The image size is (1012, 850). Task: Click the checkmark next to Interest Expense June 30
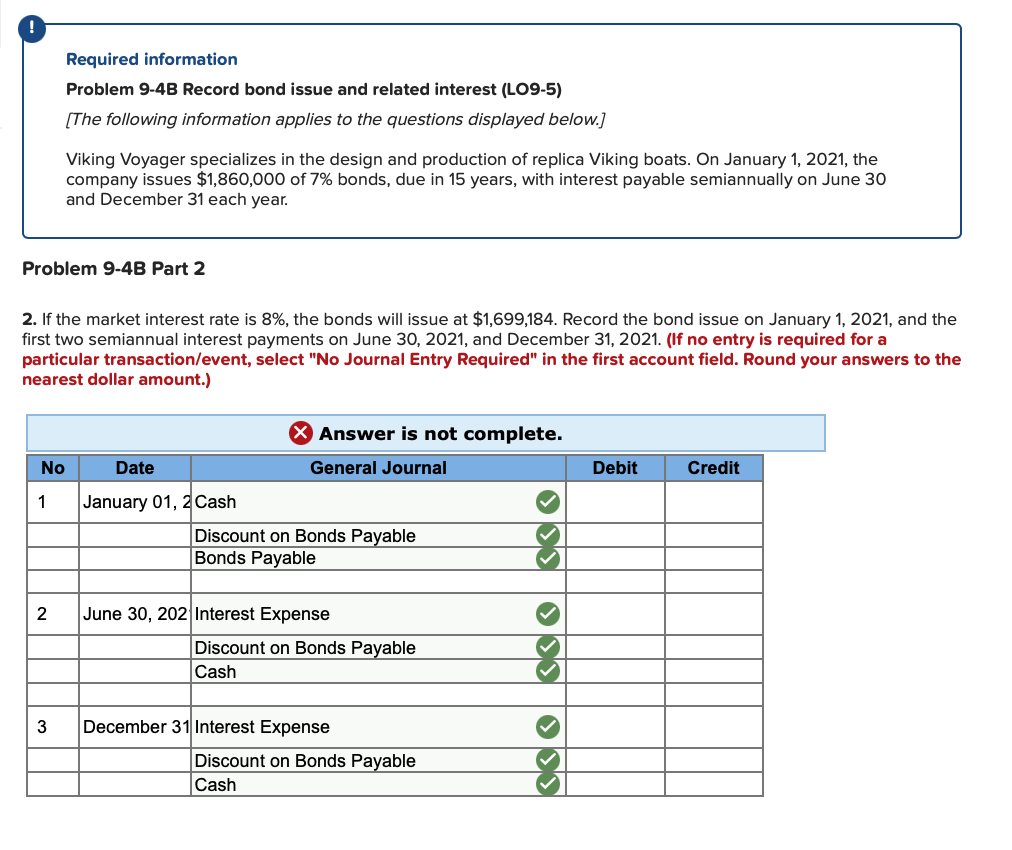547,614
